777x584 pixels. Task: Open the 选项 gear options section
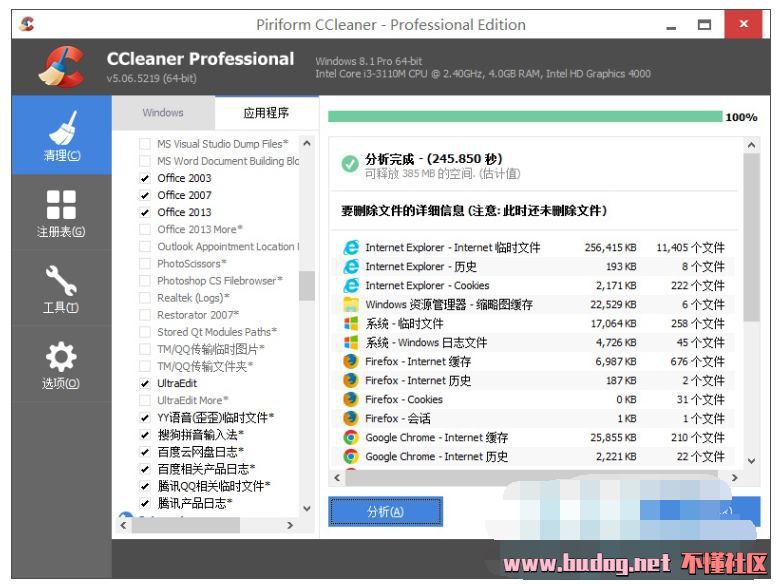61,365
